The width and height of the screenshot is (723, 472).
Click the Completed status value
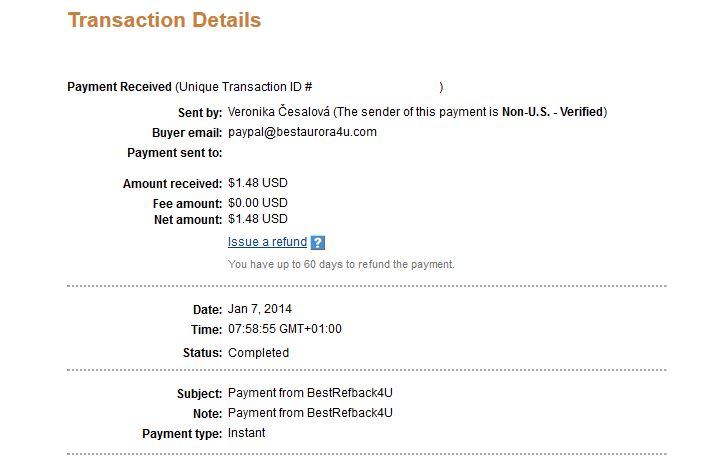point(258,353)
